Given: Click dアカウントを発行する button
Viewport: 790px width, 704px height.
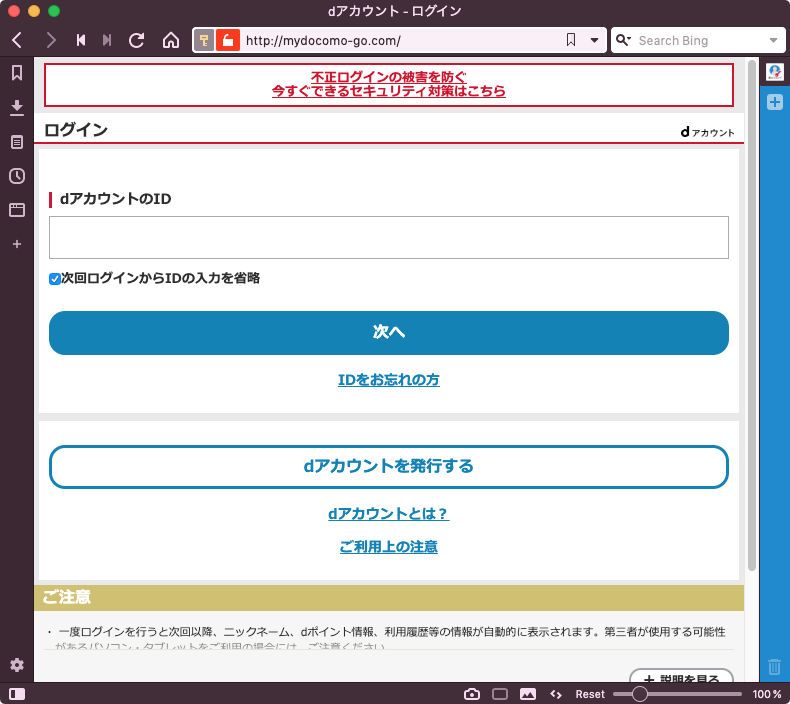Looking at the screenshot, I should [388, 467].
